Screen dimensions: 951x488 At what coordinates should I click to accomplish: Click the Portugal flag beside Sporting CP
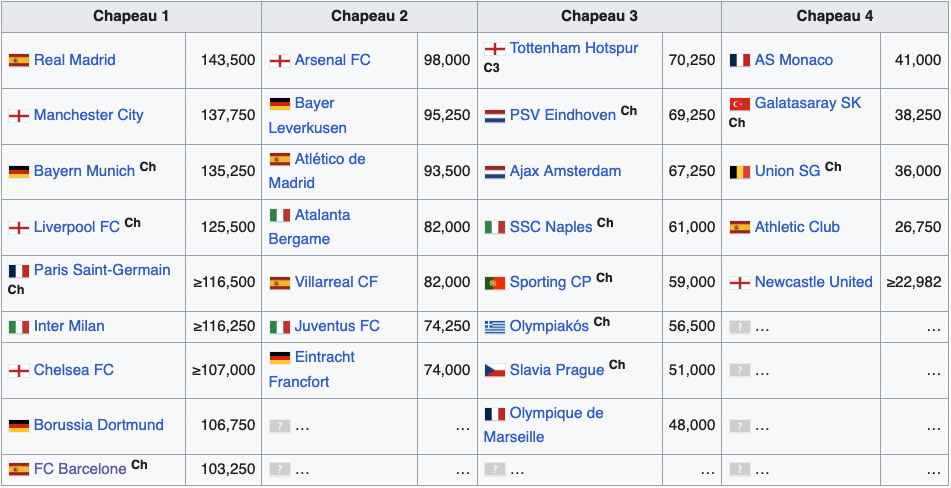(x=495, y=283)
